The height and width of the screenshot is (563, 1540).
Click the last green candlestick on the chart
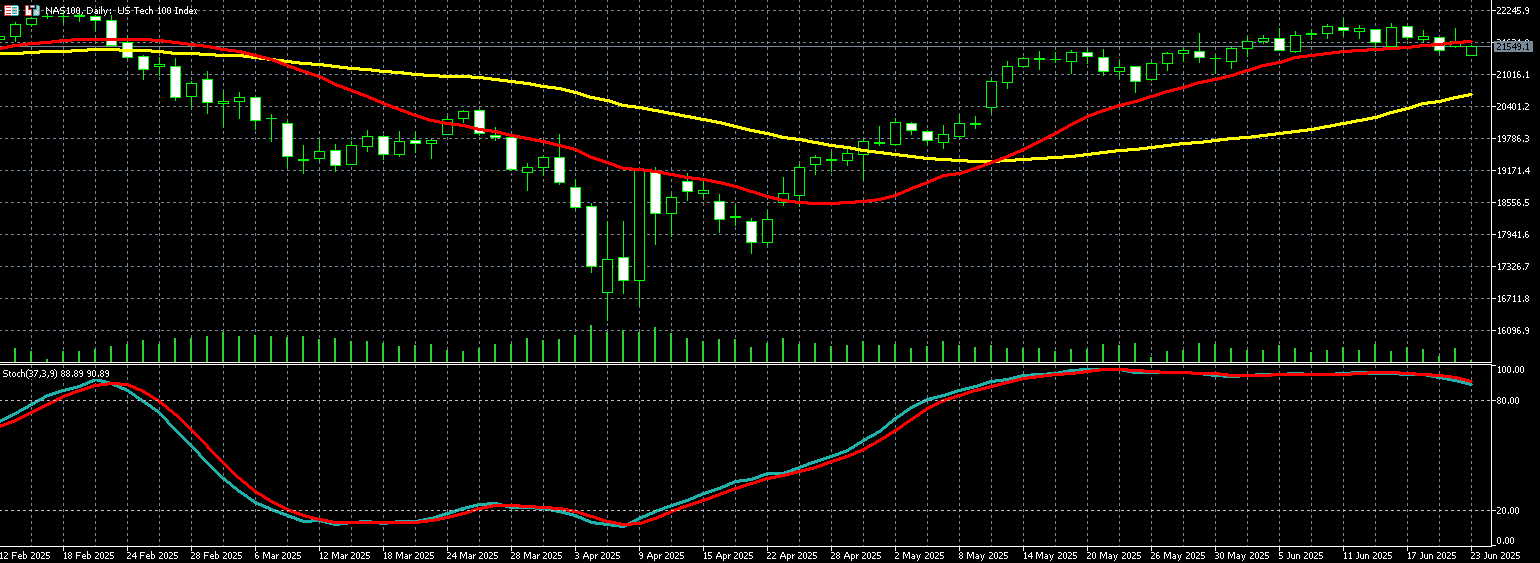click(1471, 50)
